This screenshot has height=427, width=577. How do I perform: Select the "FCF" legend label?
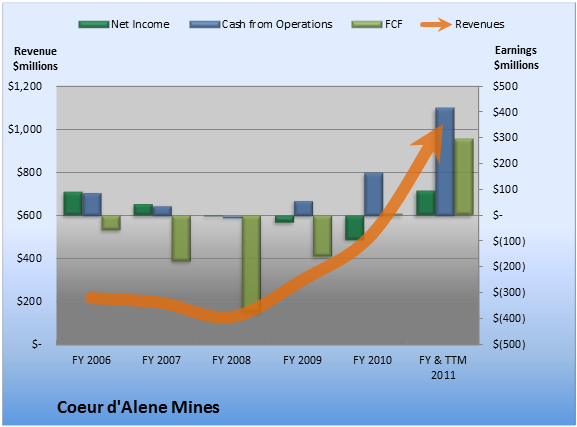coord(394,24)
